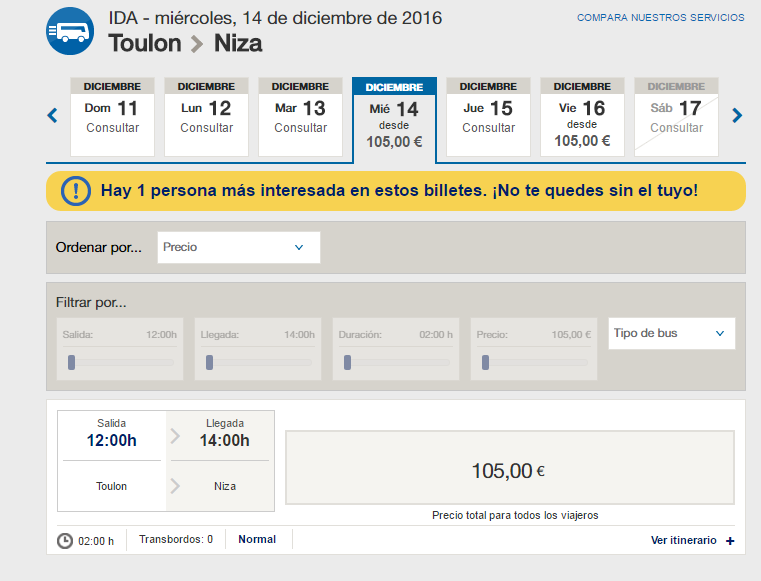This screenshot has height=581, width=761.
Task: Click arrow between Toulon and Niza stations
Action: [176, 486]
